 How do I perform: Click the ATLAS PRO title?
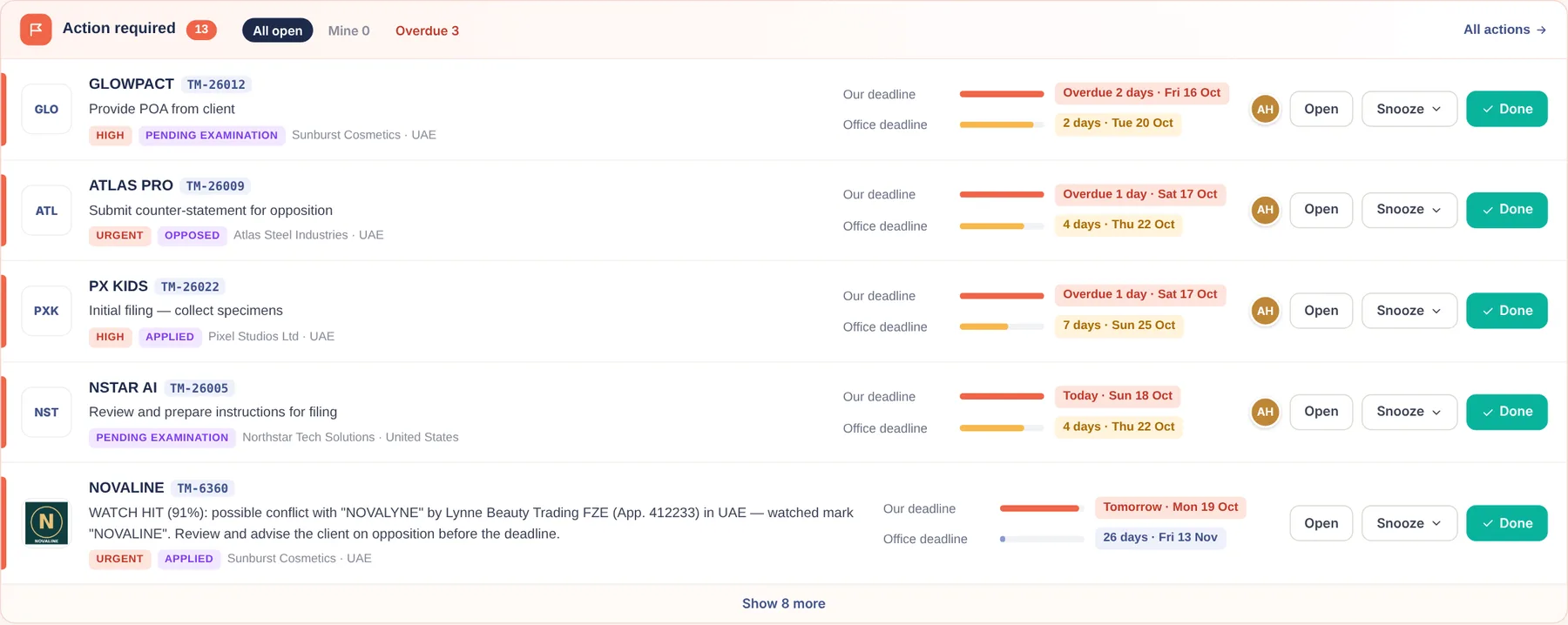[131, 185]
